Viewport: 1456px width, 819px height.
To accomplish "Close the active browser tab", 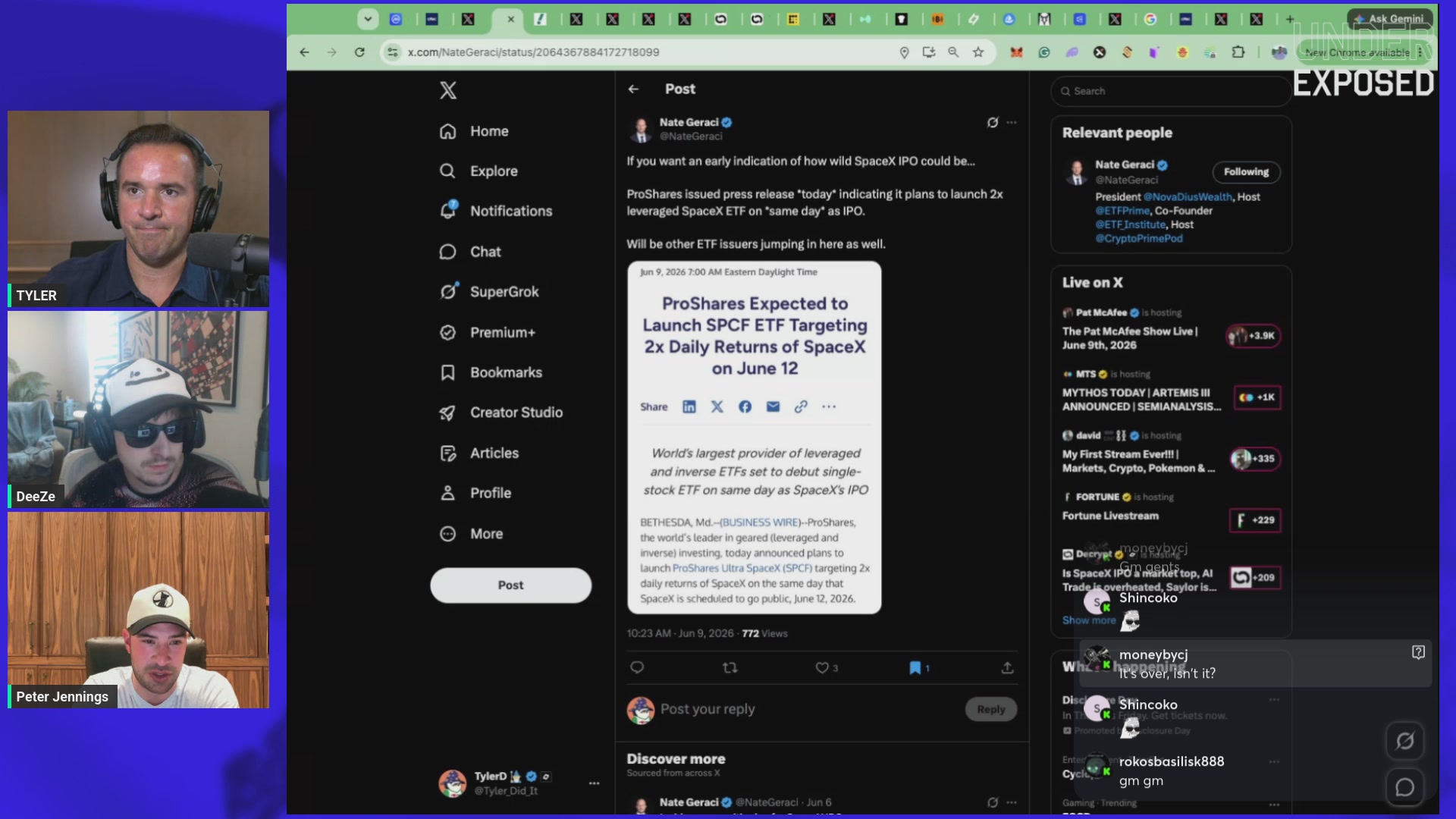I will click(x=511, y=20).
